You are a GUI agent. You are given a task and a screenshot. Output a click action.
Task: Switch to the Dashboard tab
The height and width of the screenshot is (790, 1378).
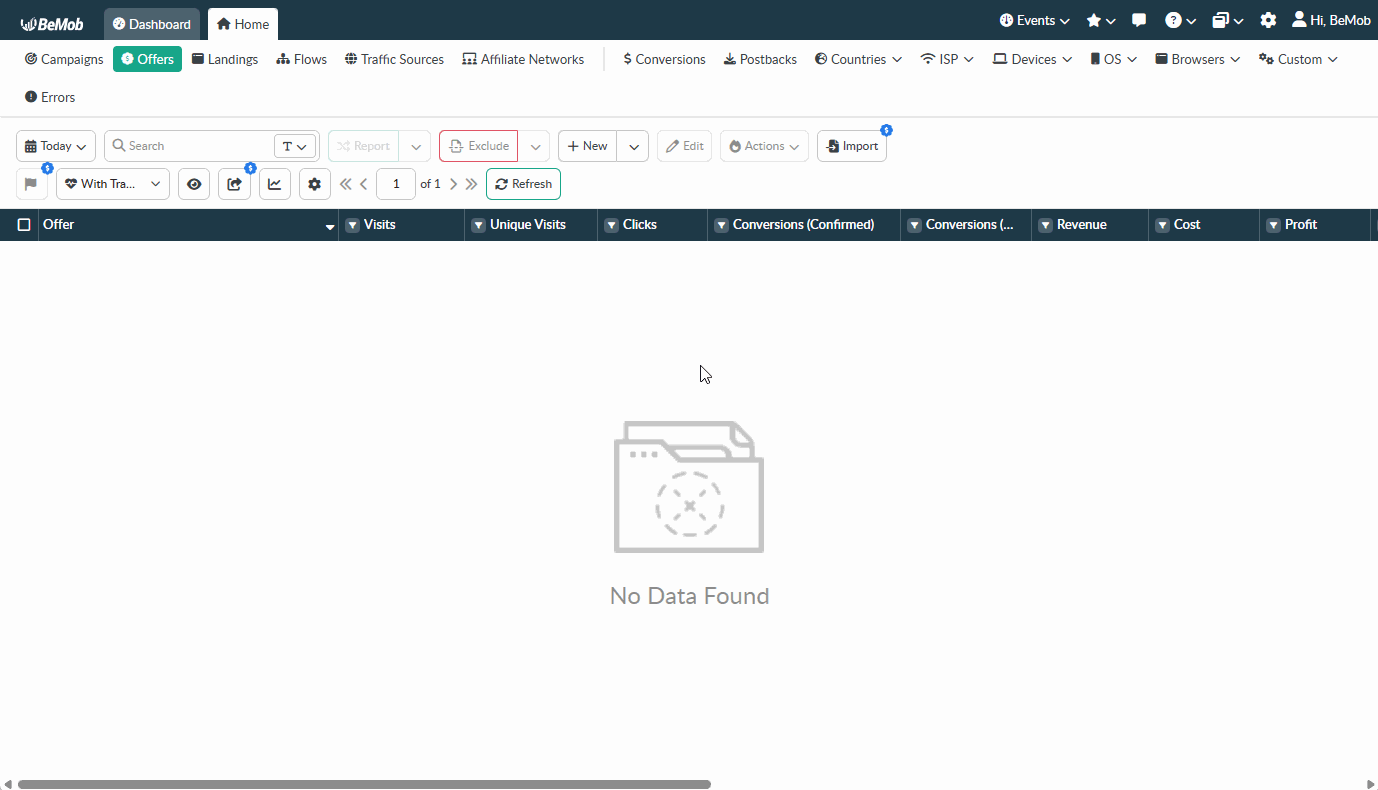tap(152, 24)
